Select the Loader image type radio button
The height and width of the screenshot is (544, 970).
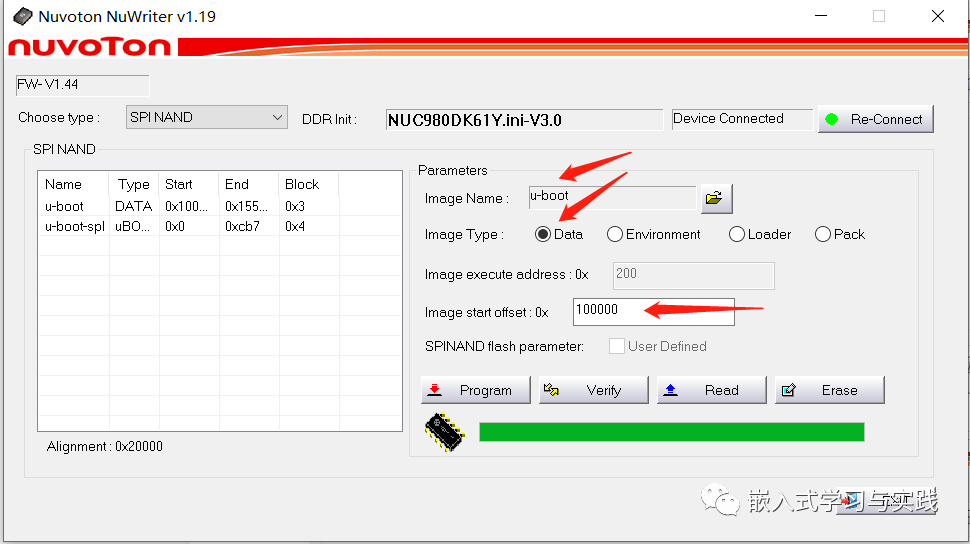click(736, 234)
